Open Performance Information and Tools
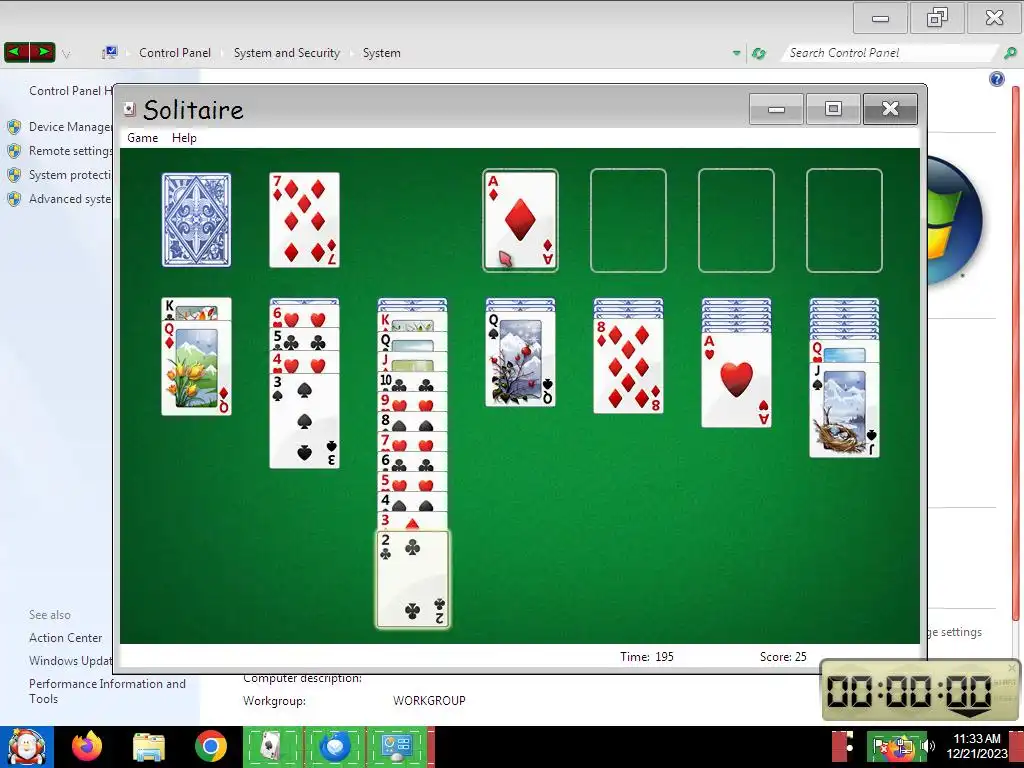The height and width of the screenshot is (768, 1024). [107, 691]
